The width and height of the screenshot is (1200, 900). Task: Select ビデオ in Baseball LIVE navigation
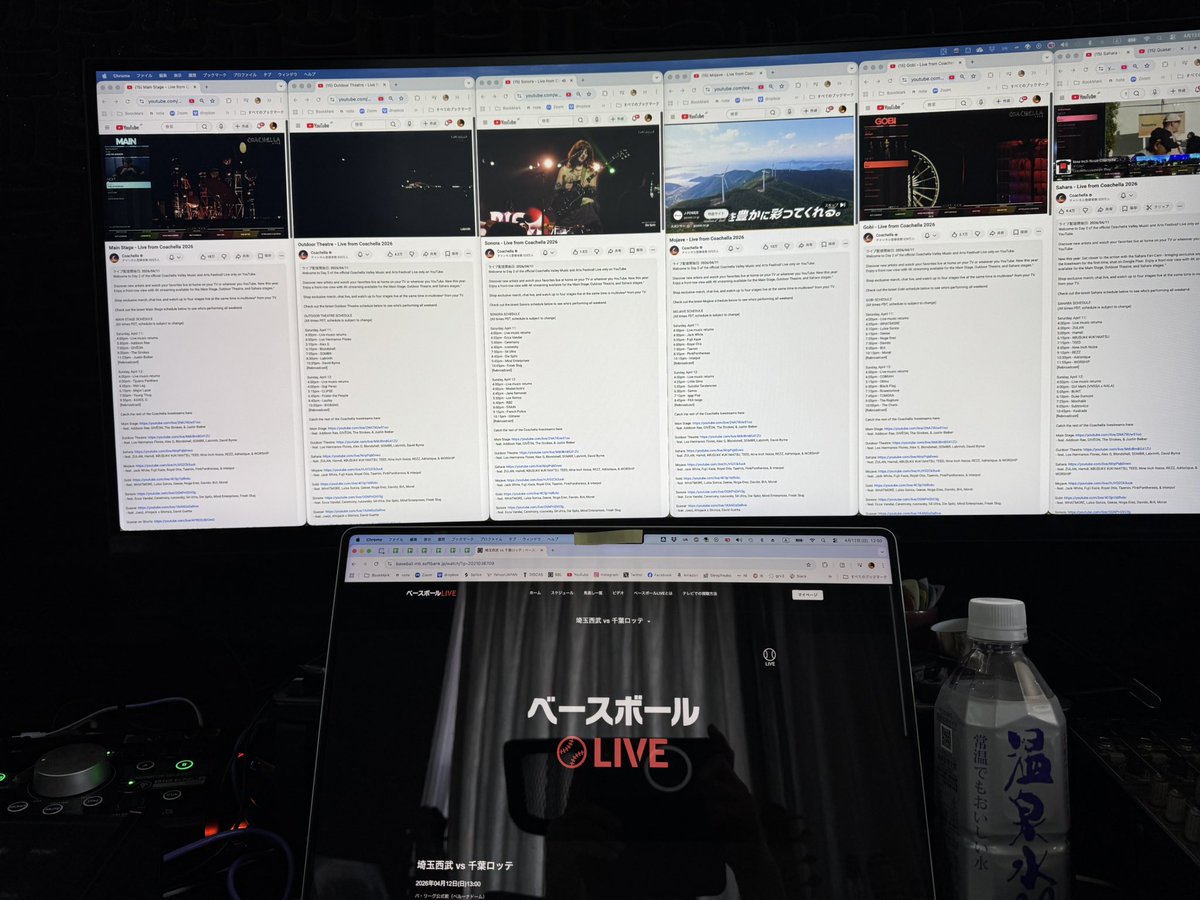pyautogui.click(x=618, y=593)
